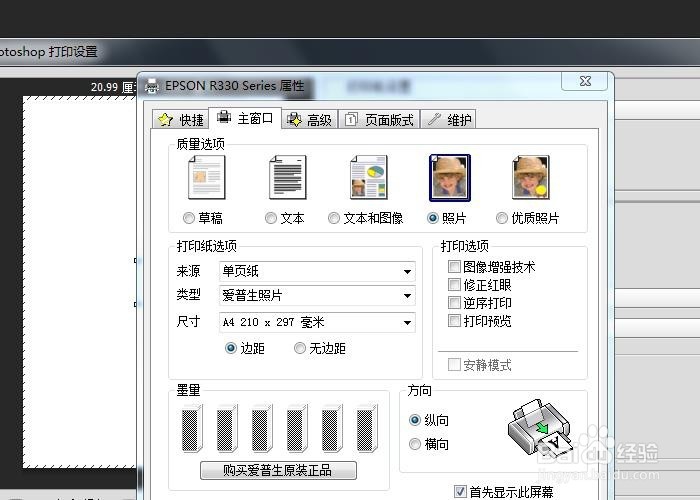700x500 pixels.
Task: Switch to the 维护 tab
Action: point(448,120)
